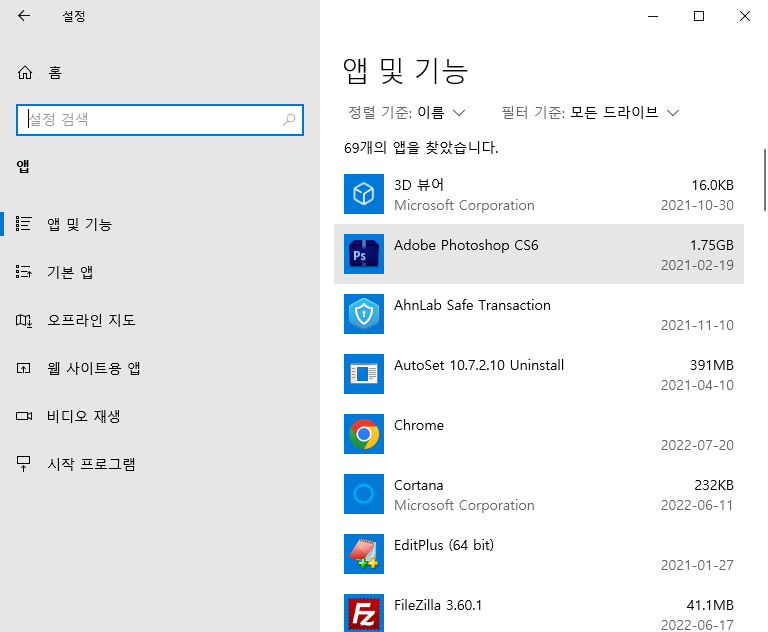Click the 시작 프로그램 icon
The height and width of the screenshot is (632, 768).
click(24, 464)
